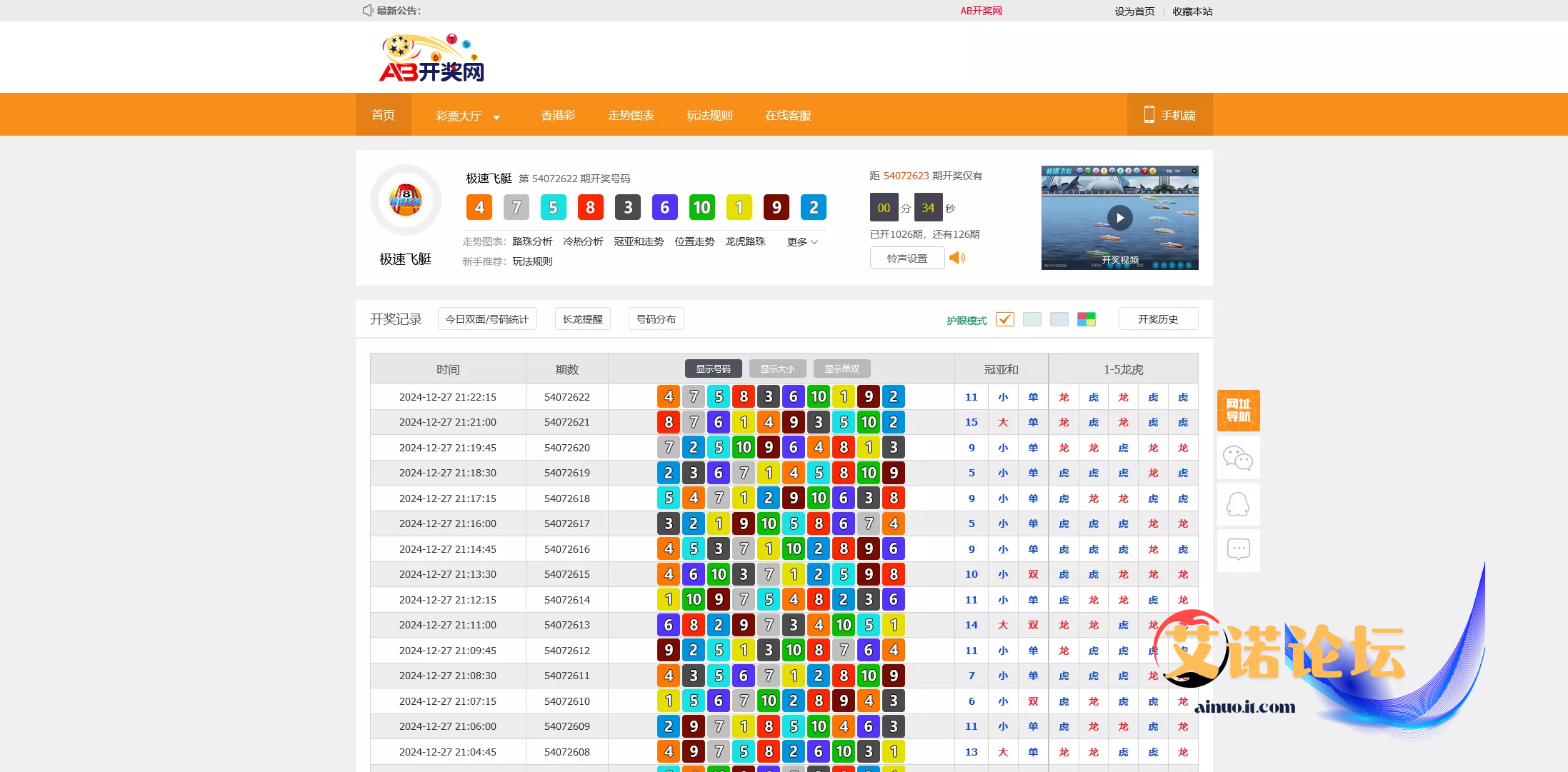Viewport: 1568px width, 772px height.
Task: Open the chat message bubble icon
Action: tap(1238, 549)
